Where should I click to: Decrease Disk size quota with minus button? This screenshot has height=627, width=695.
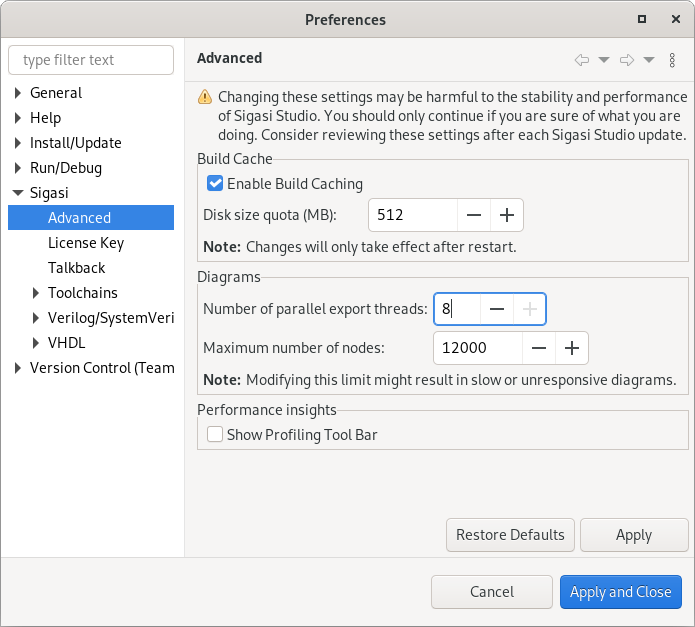[x=474, y=215]
